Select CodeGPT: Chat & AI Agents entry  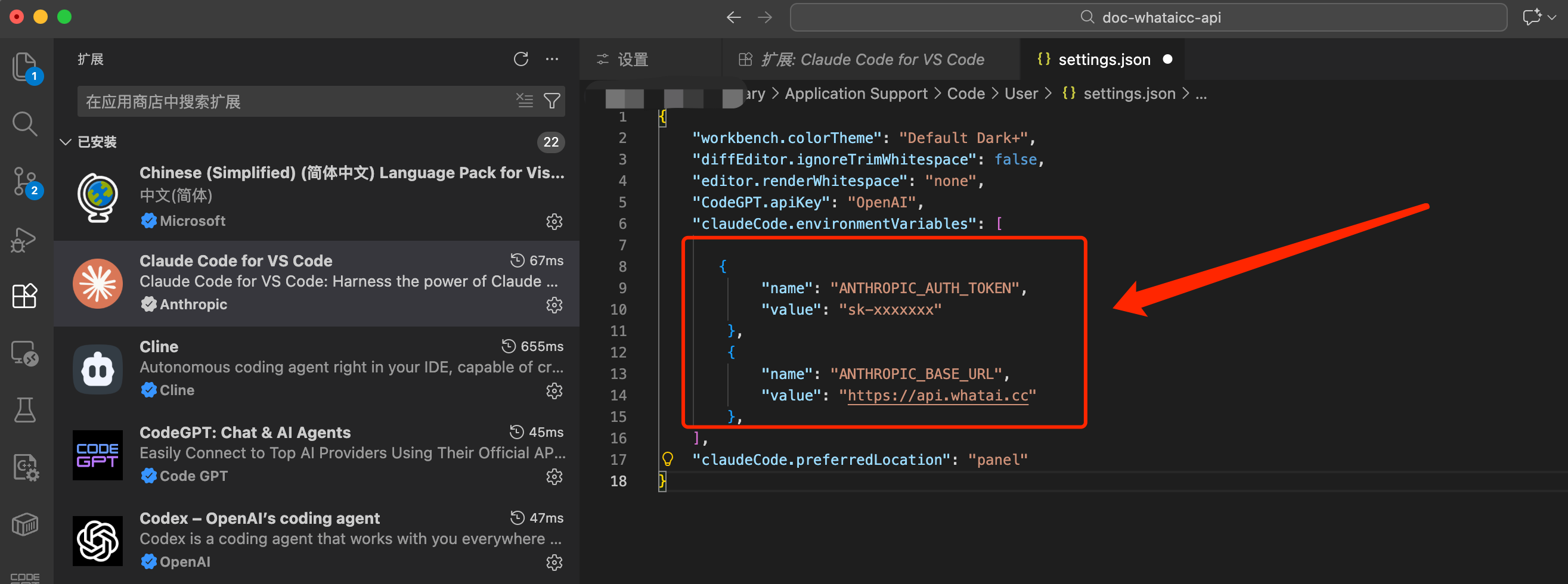pos(317,455)
